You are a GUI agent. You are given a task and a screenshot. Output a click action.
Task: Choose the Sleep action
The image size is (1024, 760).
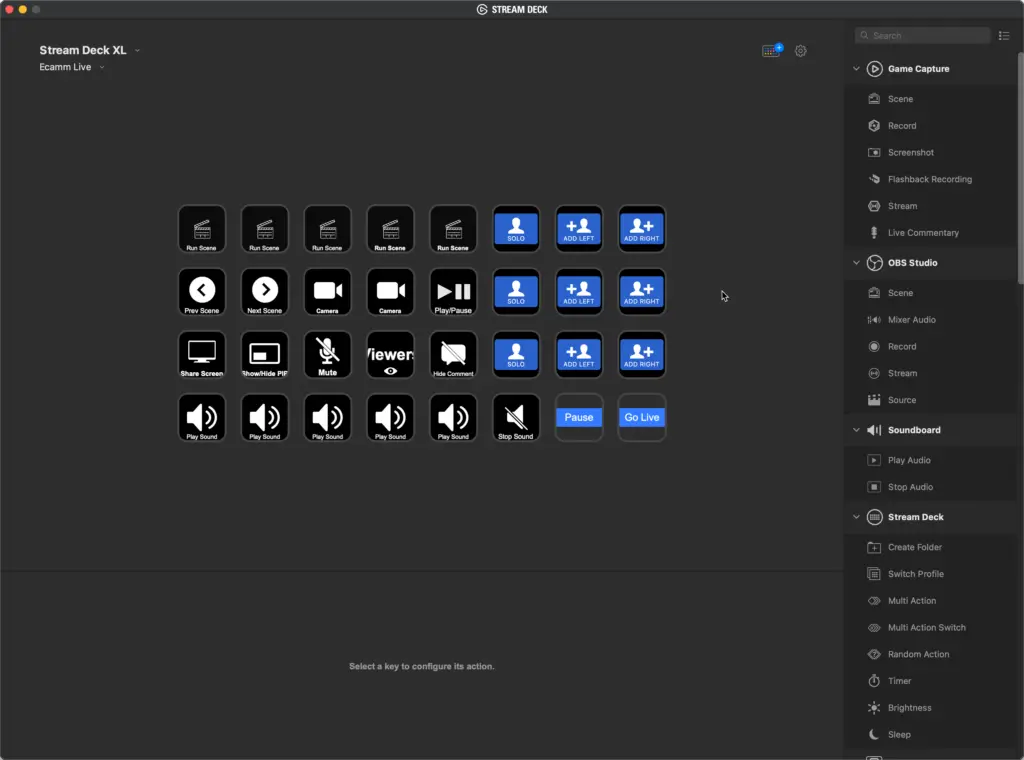pos(931,734)
